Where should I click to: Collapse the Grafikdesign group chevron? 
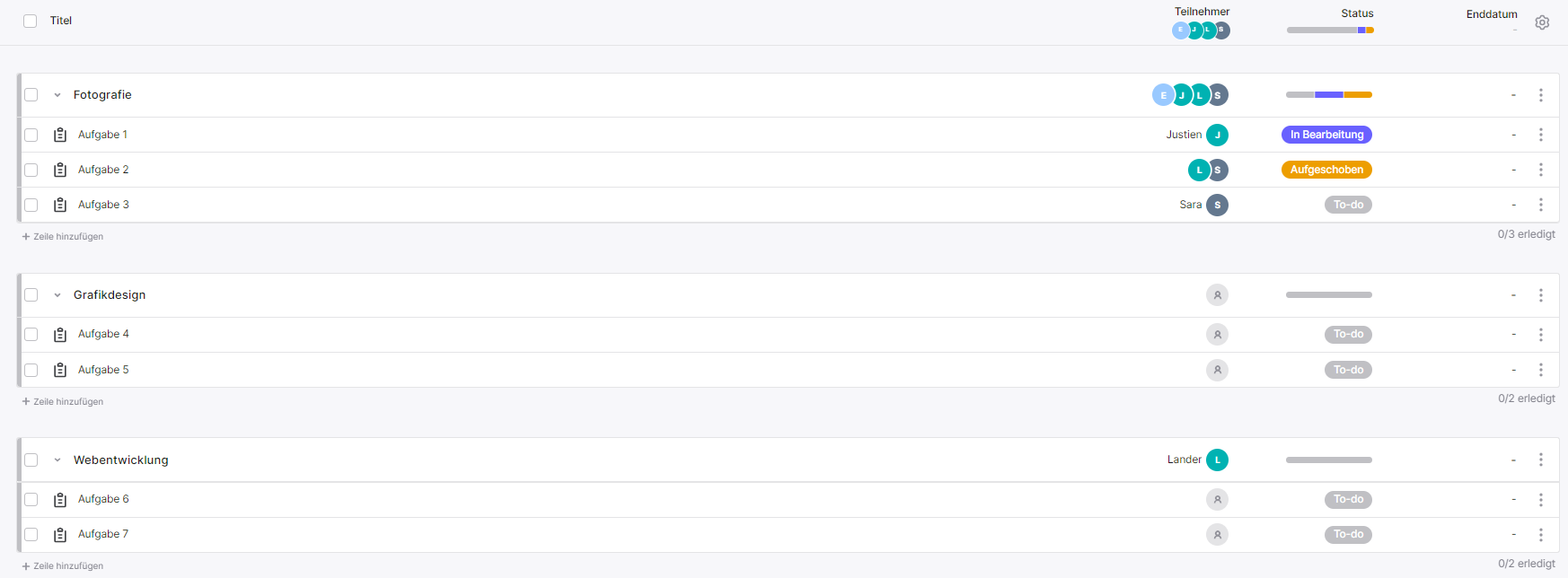57,295
